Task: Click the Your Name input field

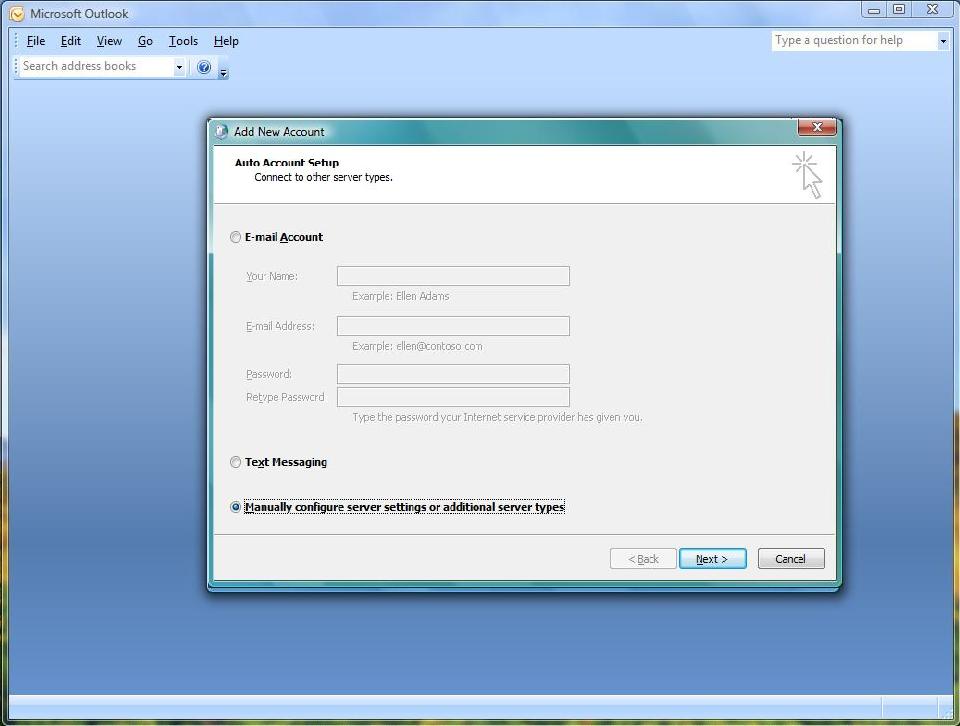Action: tap(453, 276)
